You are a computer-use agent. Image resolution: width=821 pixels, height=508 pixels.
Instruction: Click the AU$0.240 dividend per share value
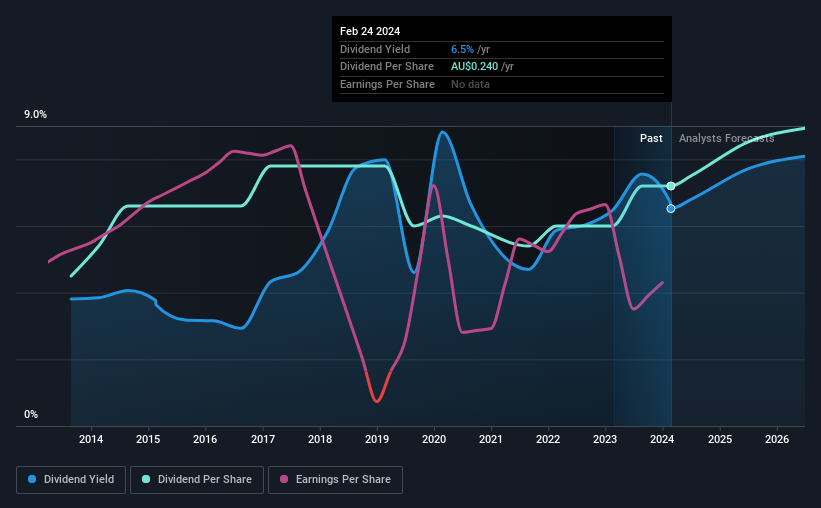coord(474,67)
